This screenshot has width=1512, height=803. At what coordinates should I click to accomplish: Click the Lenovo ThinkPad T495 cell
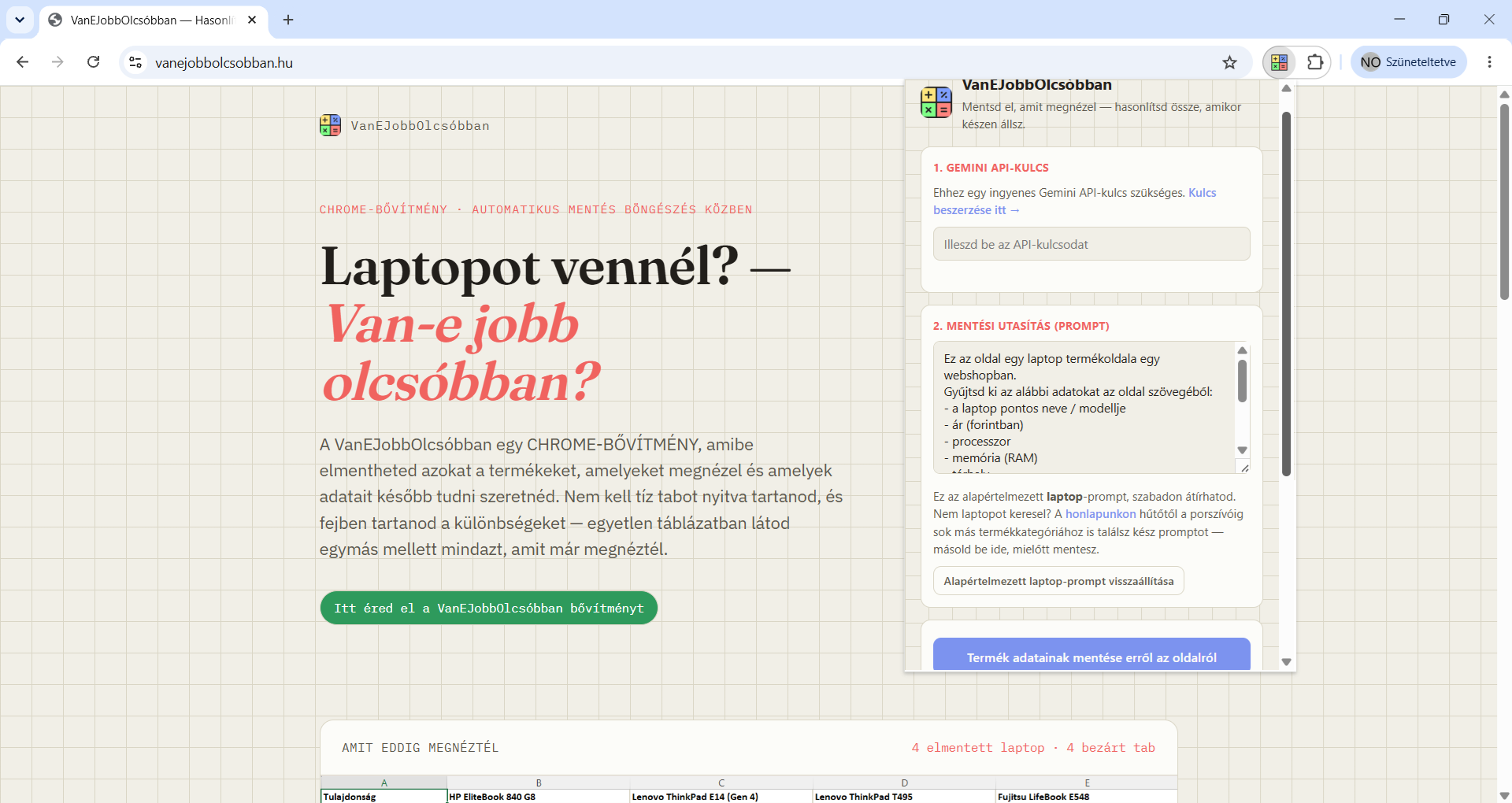click(904, 796)
